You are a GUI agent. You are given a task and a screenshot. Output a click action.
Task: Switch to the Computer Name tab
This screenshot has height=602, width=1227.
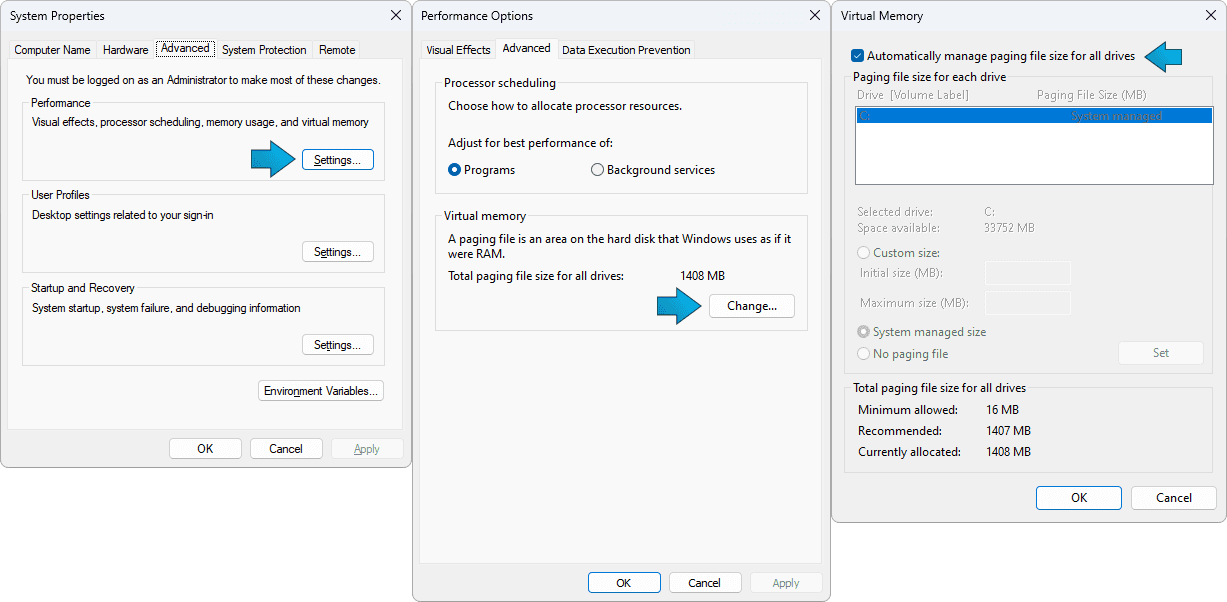tap(52, 50)
